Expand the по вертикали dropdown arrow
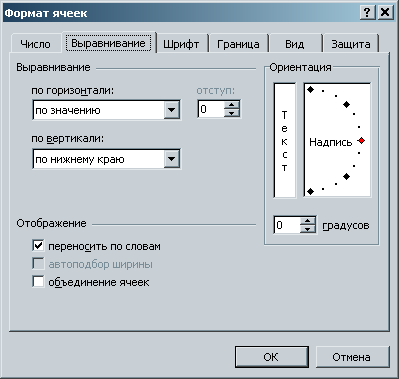This screenshot has height=379, width=399. (172, 159)
